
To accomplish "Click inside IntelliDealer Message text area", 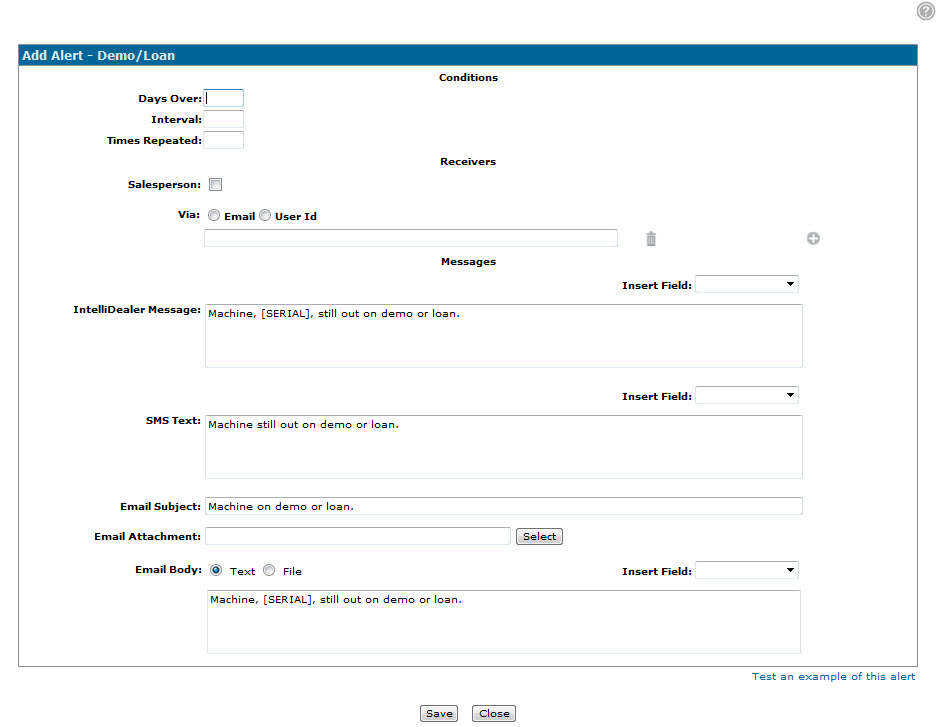I will tap(504, 336).
